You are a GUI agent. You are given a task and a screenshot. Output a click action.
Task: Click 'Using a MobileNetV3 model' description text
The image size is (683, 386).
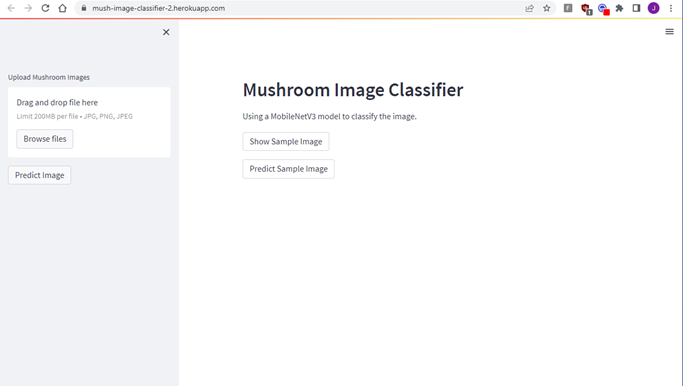tap(329, 116)
